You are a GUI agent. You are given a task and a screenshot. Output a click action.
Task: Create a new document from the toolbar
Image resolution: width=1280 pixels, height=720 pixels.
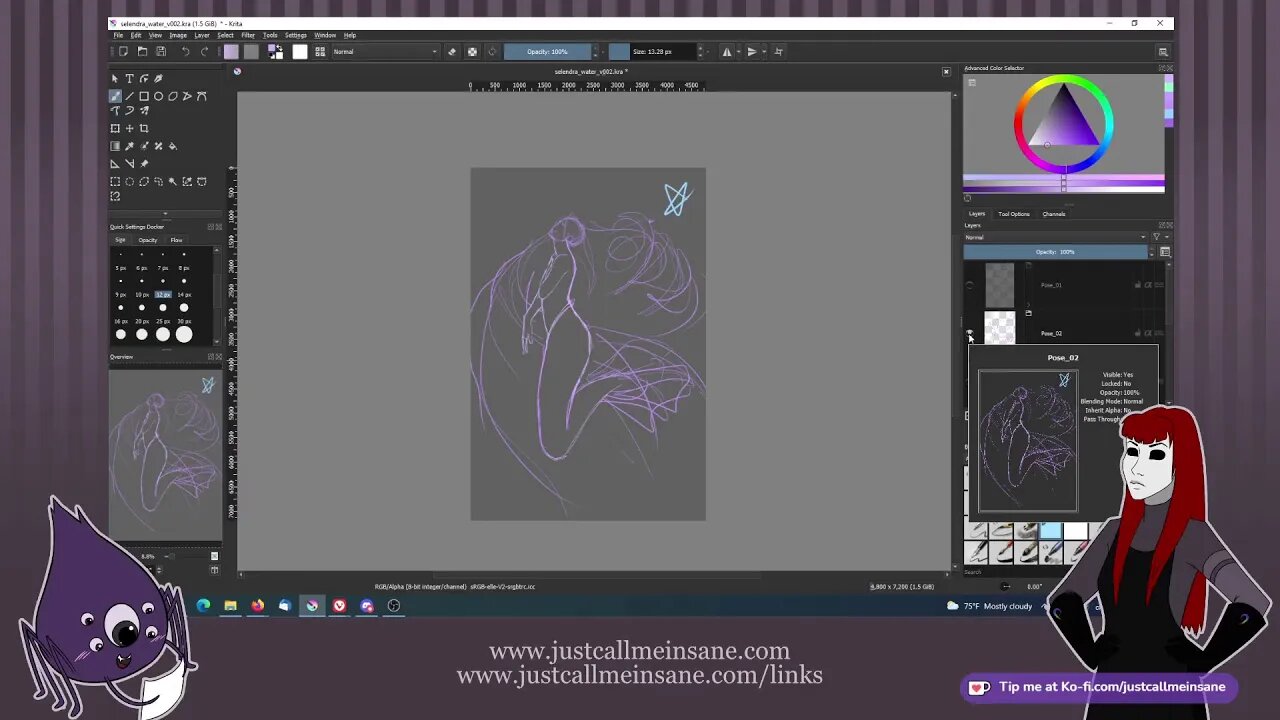(124, 51)
